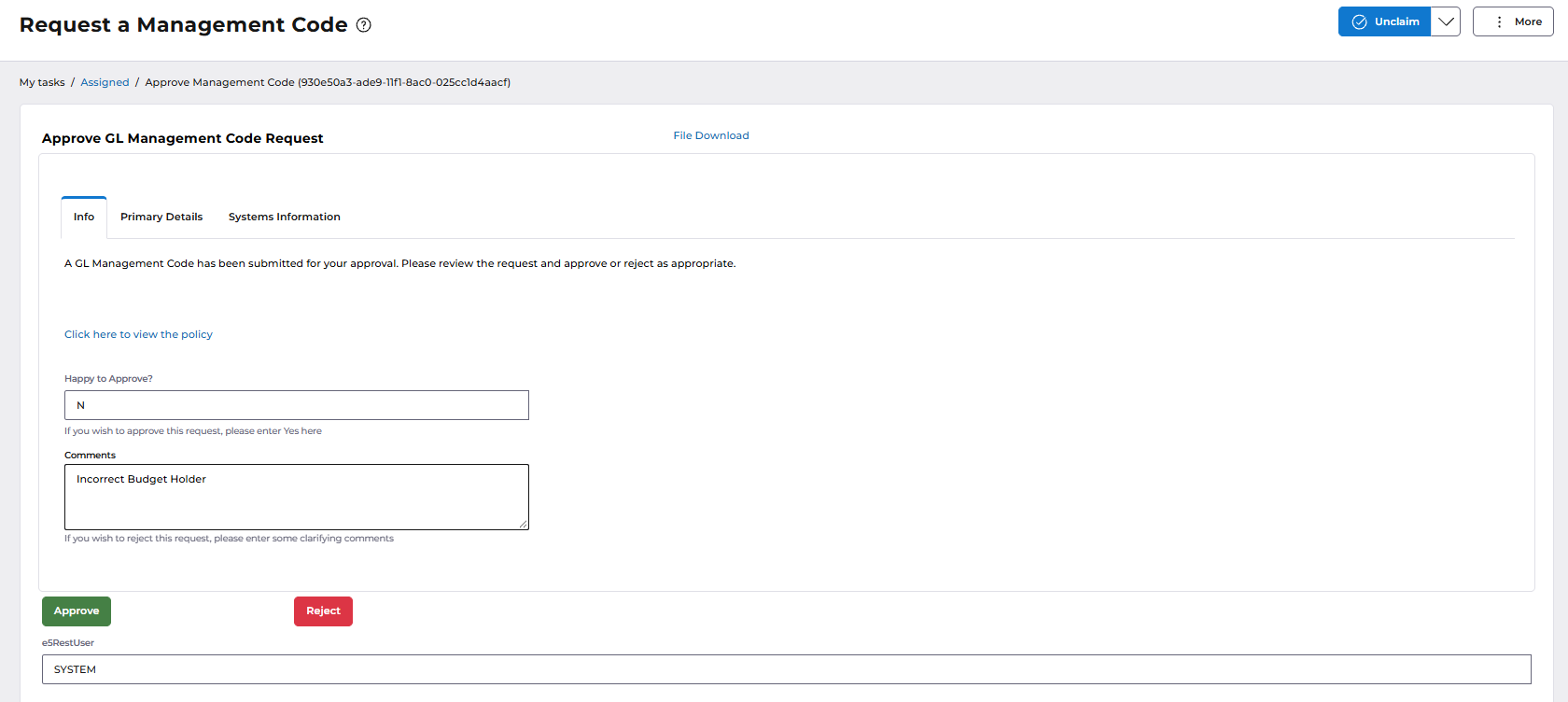
Task: Expand the Unclaim dropdown chevron
Action: tap(1446, 21)
